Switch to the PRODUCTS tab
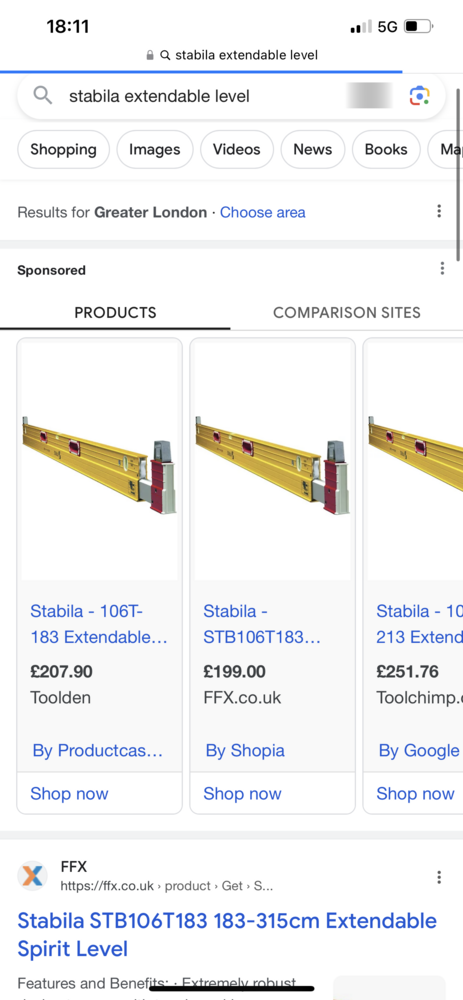Screen dimensions: 463x1000 [x=115, y=312]
